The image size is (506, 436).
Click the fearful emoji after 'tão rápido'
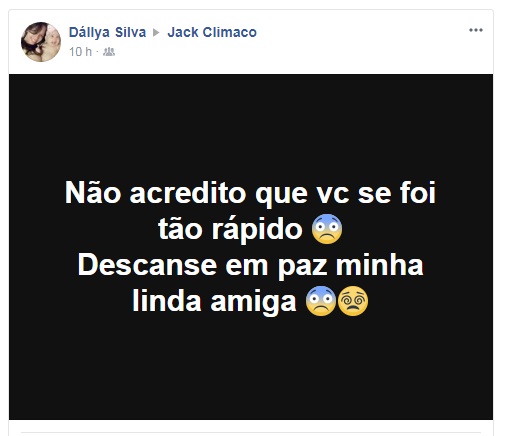327,229
